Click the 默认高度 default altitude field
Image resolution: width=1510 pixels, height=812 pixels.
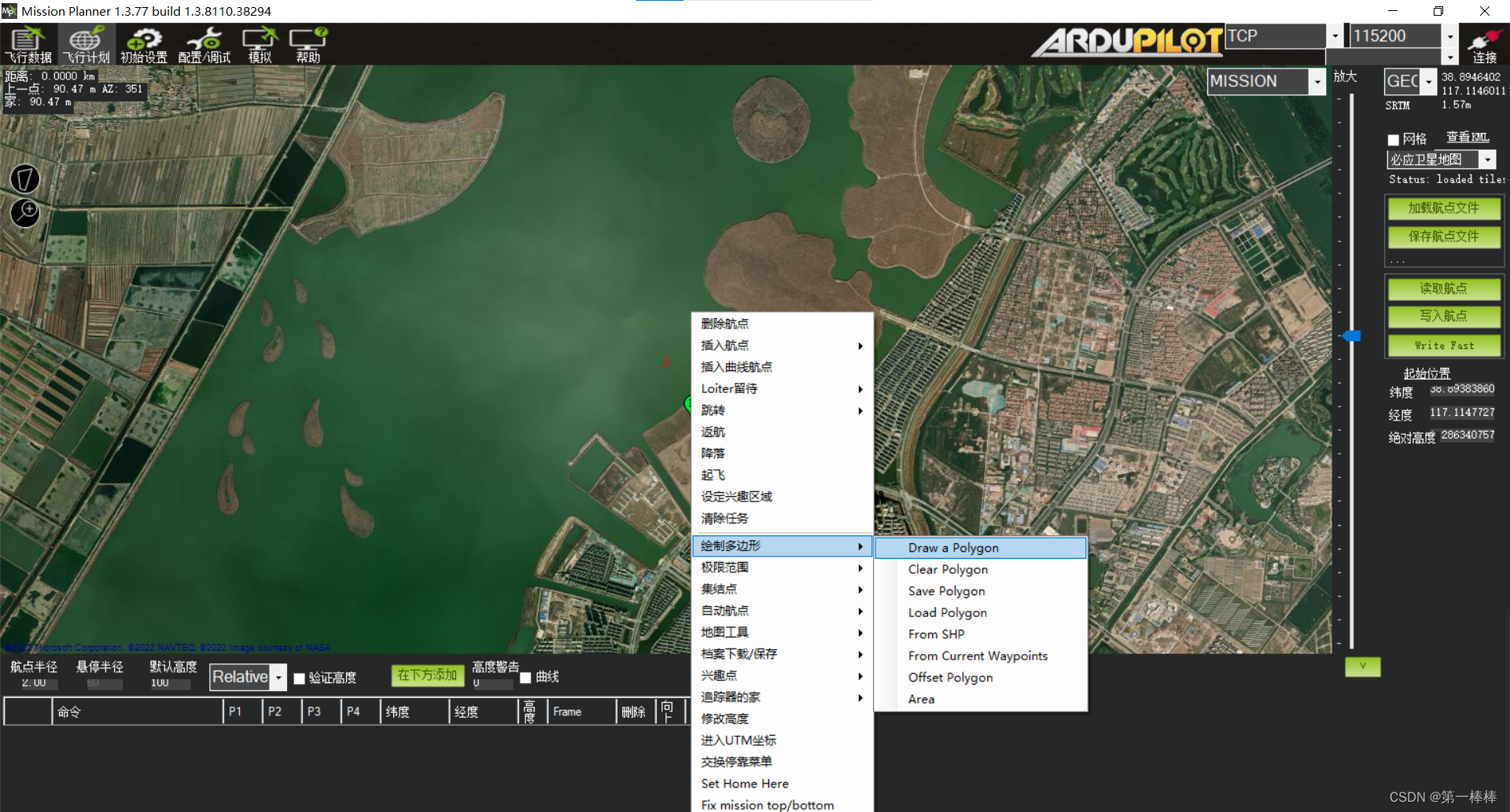click(x=171, y=683)
